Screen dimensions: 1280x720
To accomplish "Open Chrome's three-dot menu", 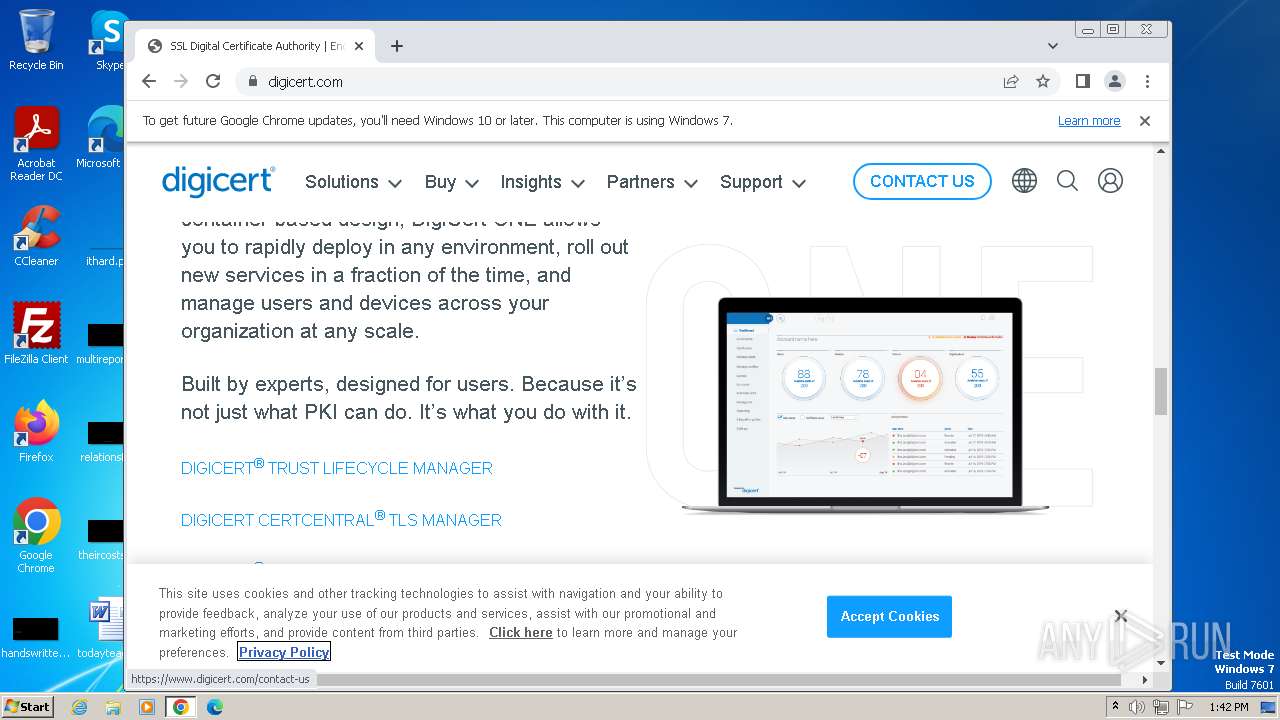I will 1147,81.
